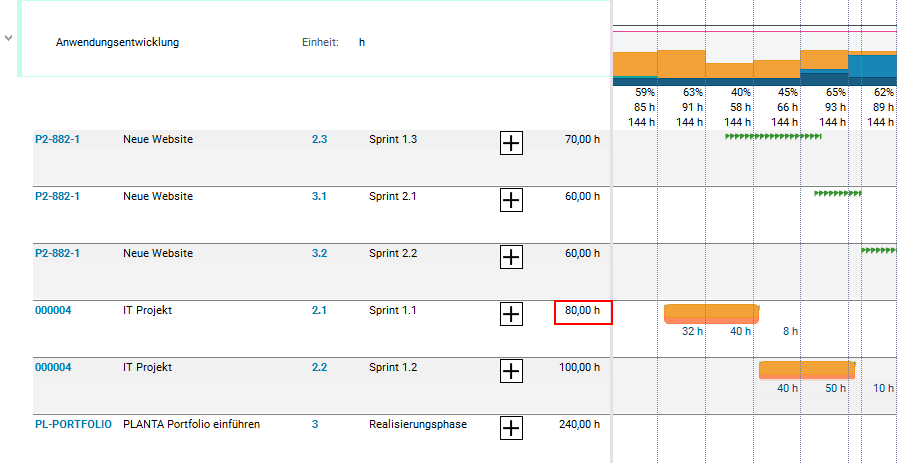Select task number 3.1 link
This screenshot has height=463, width=897.
coord(319,197)
